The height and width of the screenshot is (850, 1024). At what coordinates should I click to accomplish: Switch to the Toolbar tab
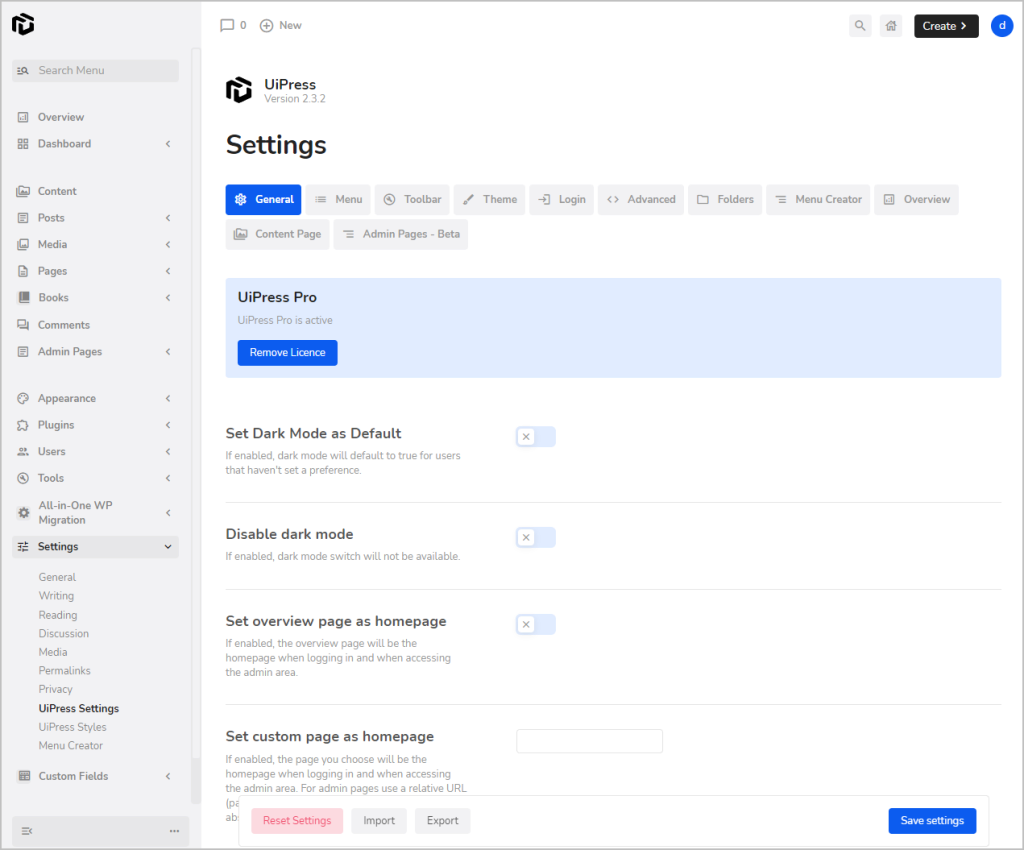click(x=412, y=200)
